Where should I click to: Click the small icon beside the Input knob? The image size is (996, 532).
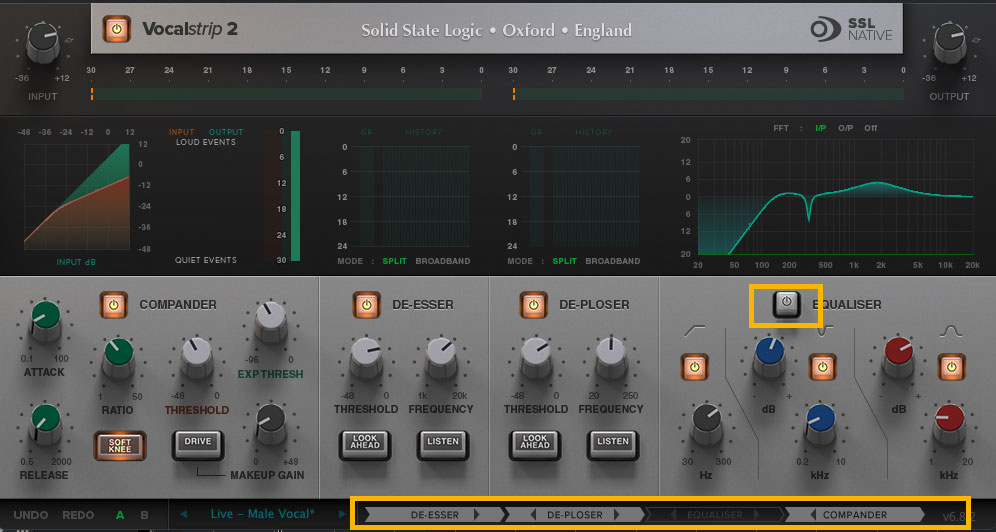(x=69, y=41)
